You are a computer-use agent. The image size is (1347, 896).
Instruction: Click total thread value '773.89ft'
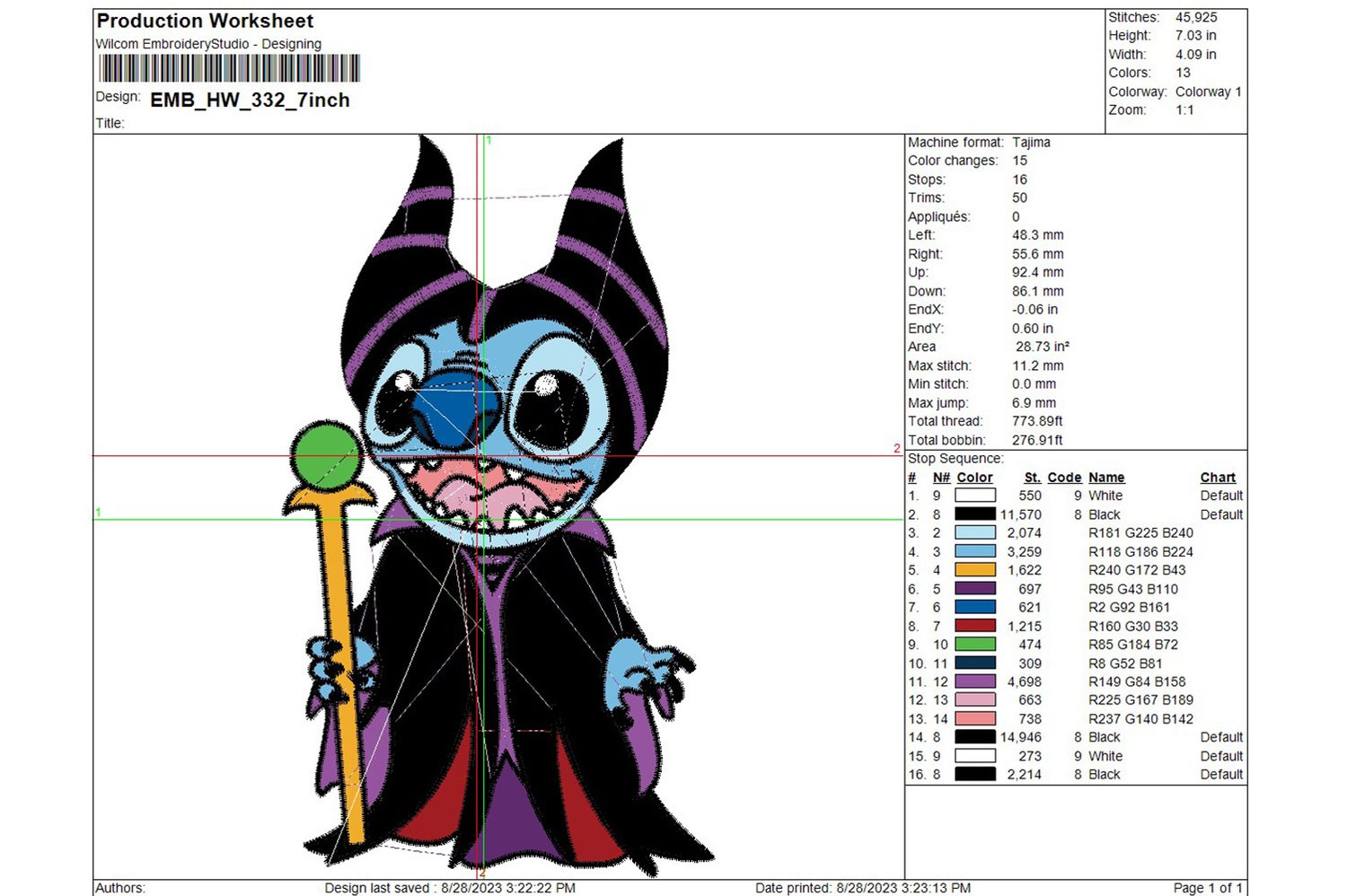pyautogui.click(x=1037, y=421)
